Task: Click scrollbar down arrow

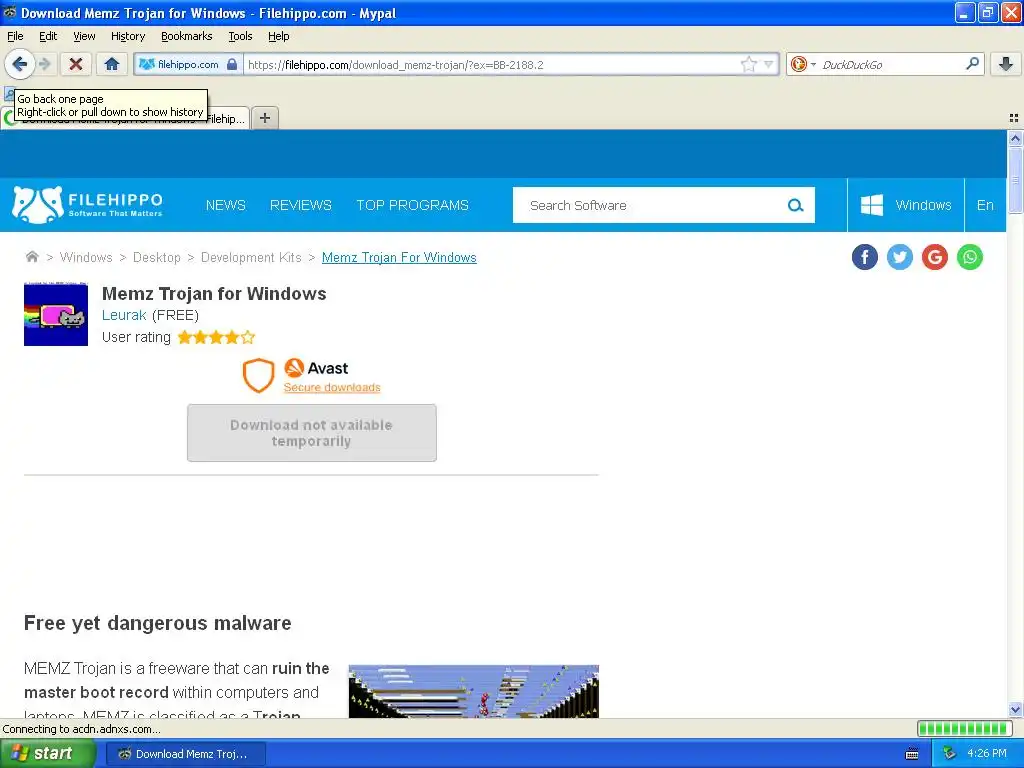Action: point(1015,709)
